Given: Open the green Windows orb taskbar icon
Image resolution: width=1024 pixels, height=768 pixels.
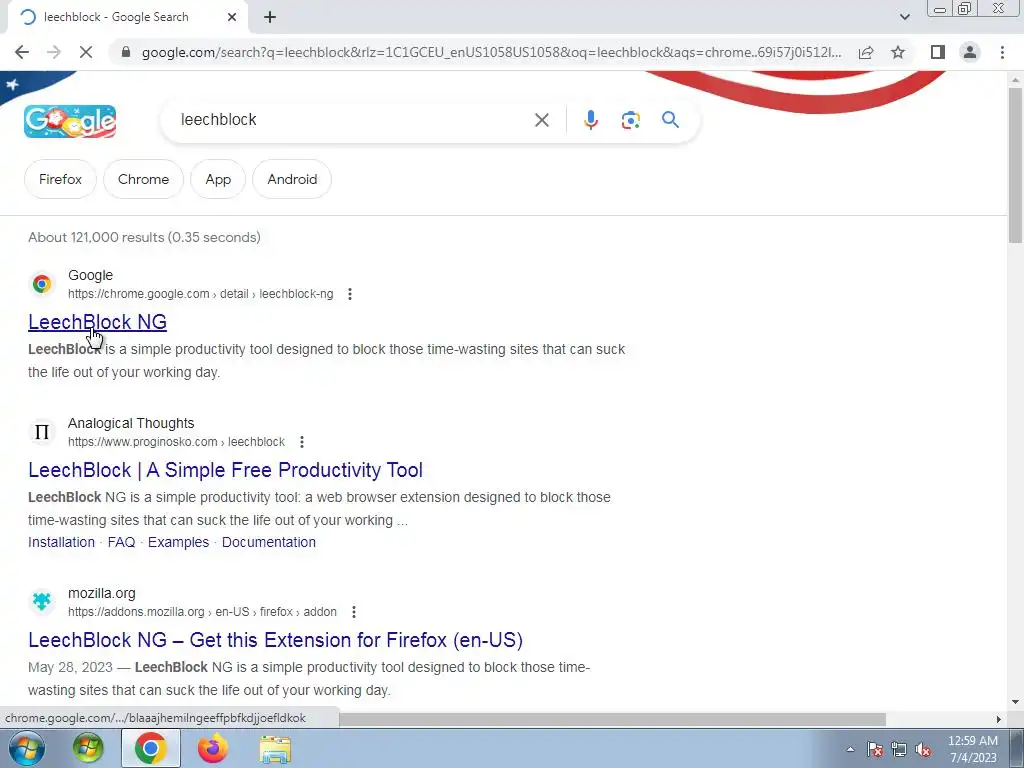Looking at the screenshot, I should point(88,748).
